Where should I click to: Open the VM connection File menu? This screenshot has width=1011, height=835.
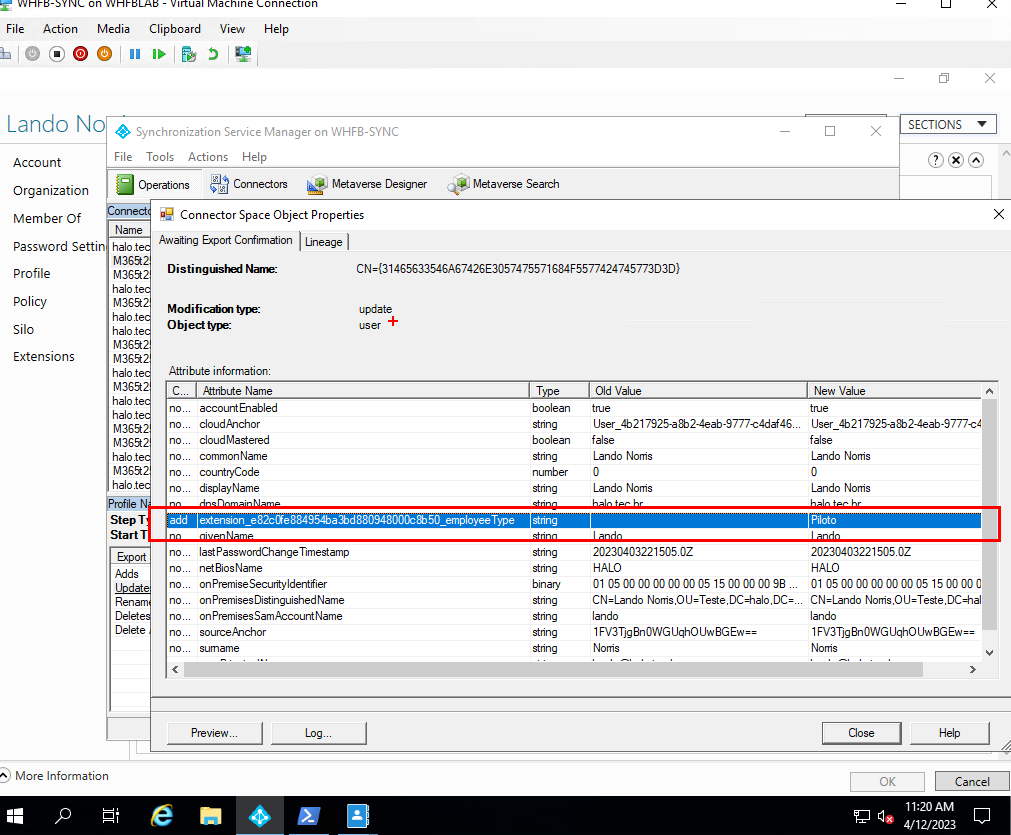pyautogui.click(x=15, y=29)
